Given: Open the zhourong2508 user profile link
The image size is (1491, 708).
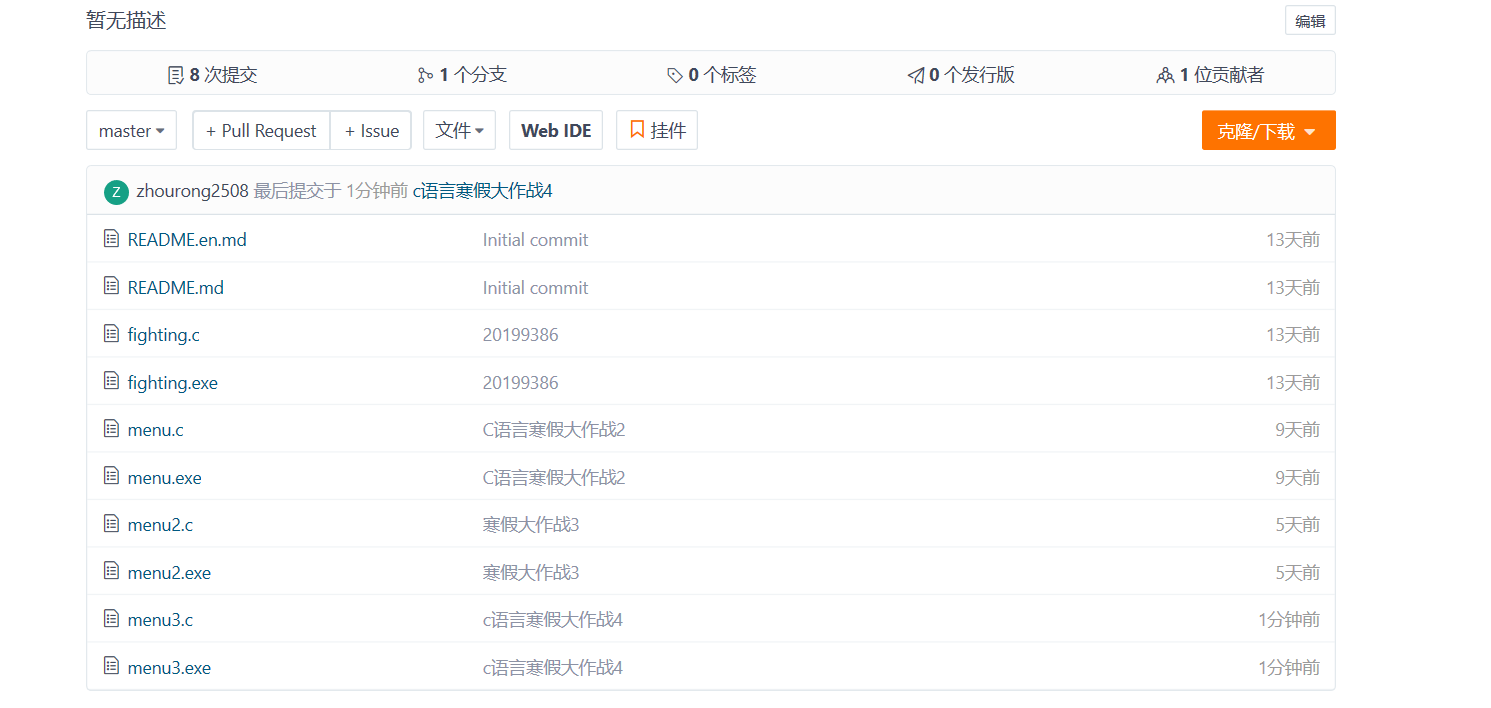Looking at the screenshot, I should [x=192, y=191].
